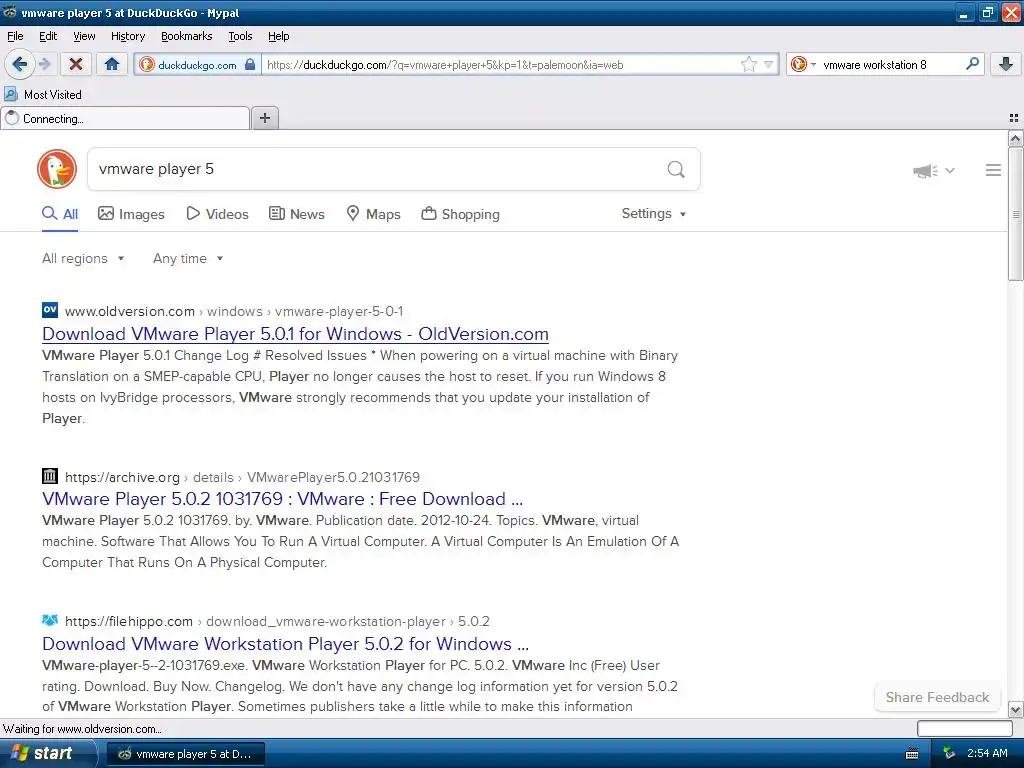Switch to News results tab

(296, 214)
